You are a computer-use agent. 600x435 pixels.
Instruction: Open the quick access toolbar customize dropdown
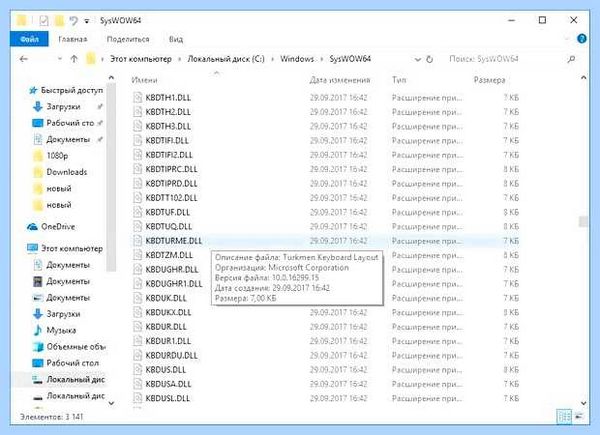[87, 21]
